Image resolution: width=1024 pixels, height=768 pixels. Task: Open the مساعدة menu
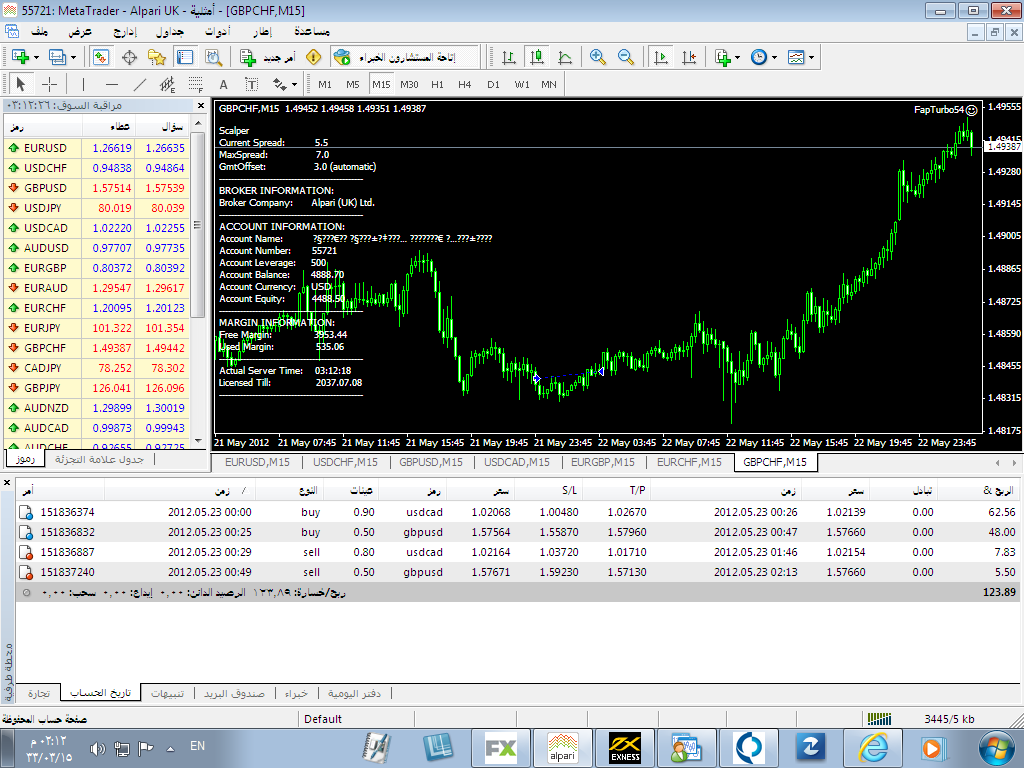pos(312,31)
